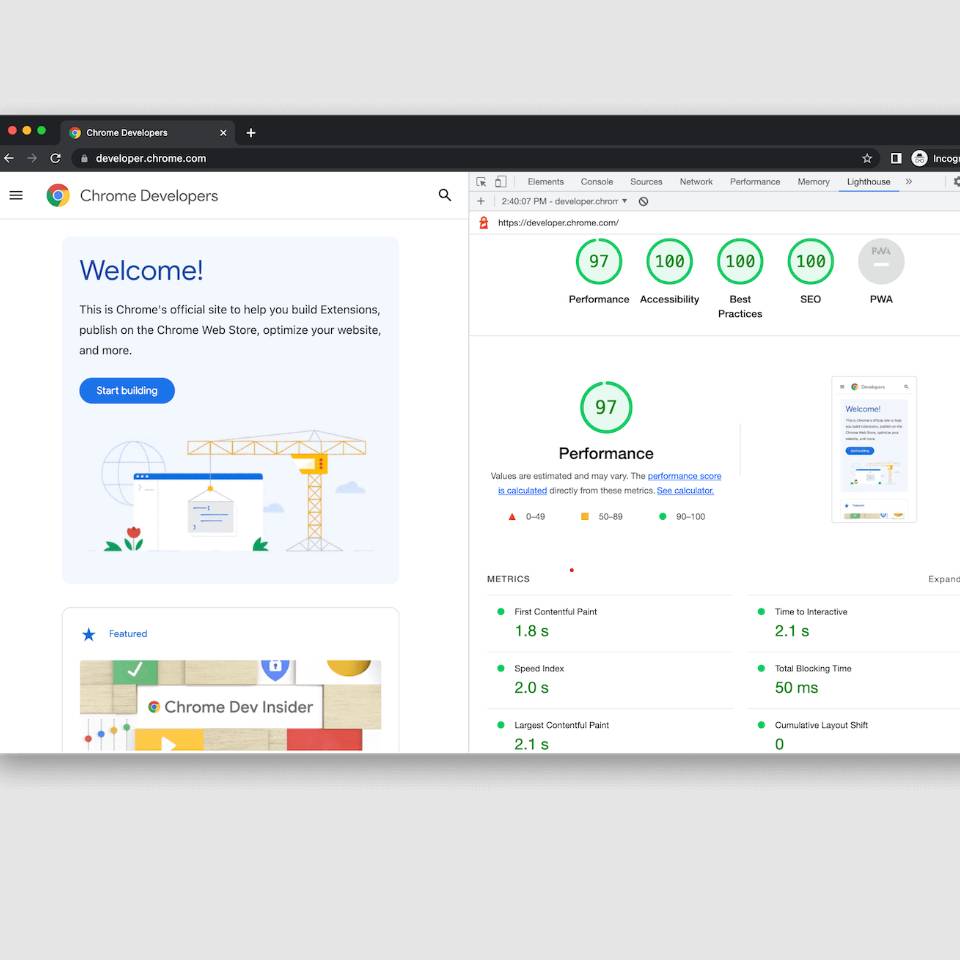Click Lighthouse logo beside report URL

point(484,223)
